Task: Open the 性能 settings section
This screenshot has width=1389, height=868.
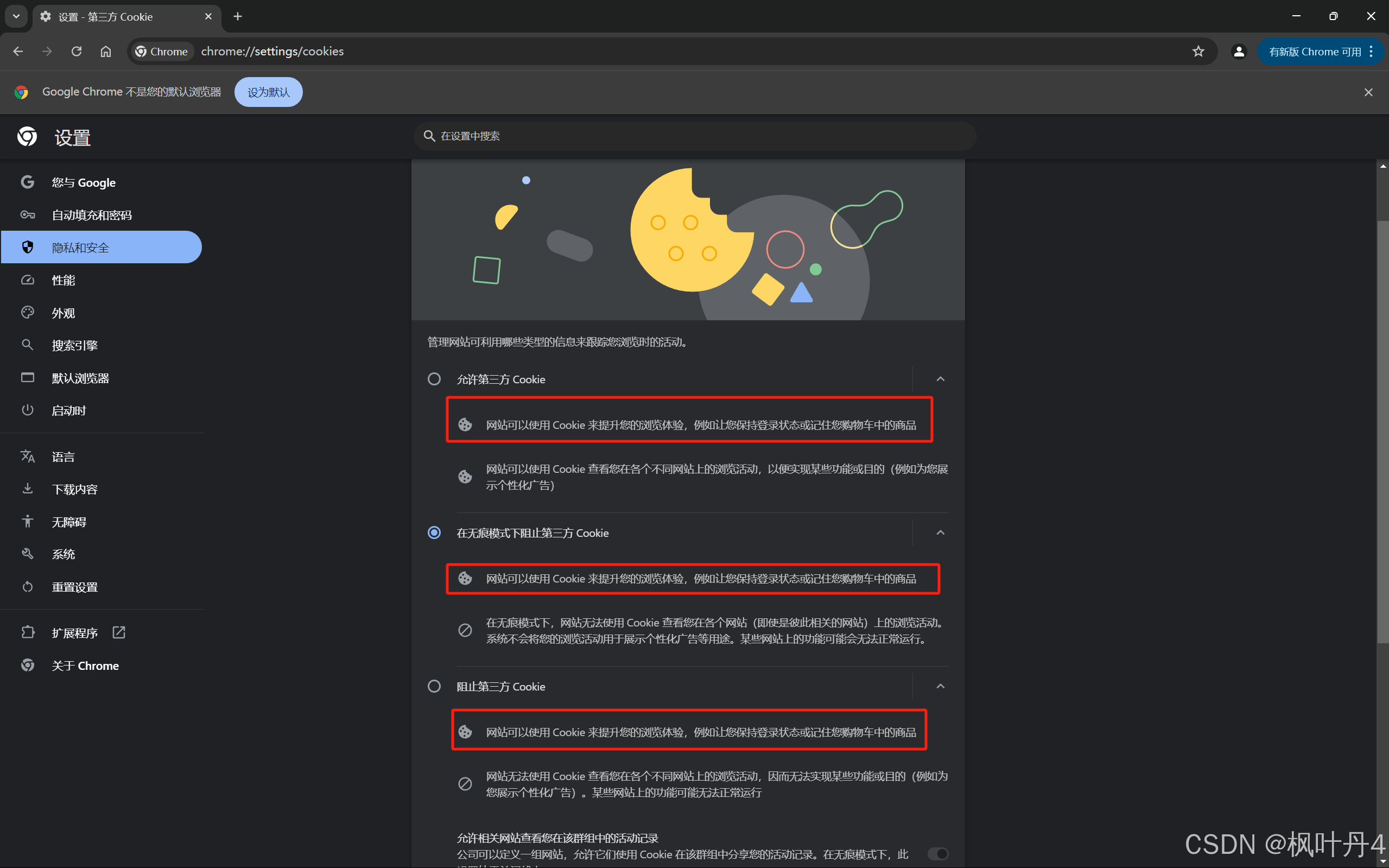Action: tap(63, 280)
